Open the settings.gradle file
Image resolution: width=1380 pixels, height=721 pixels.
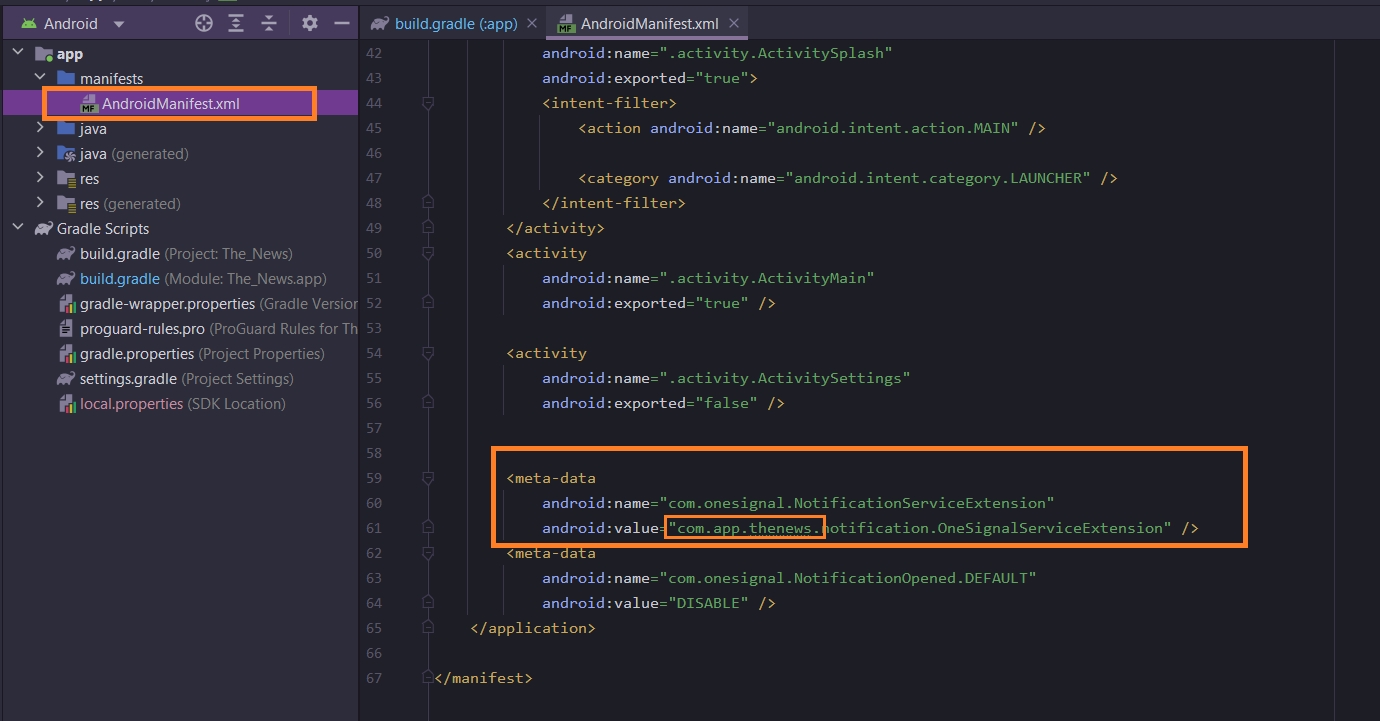(x=128, y=378)
